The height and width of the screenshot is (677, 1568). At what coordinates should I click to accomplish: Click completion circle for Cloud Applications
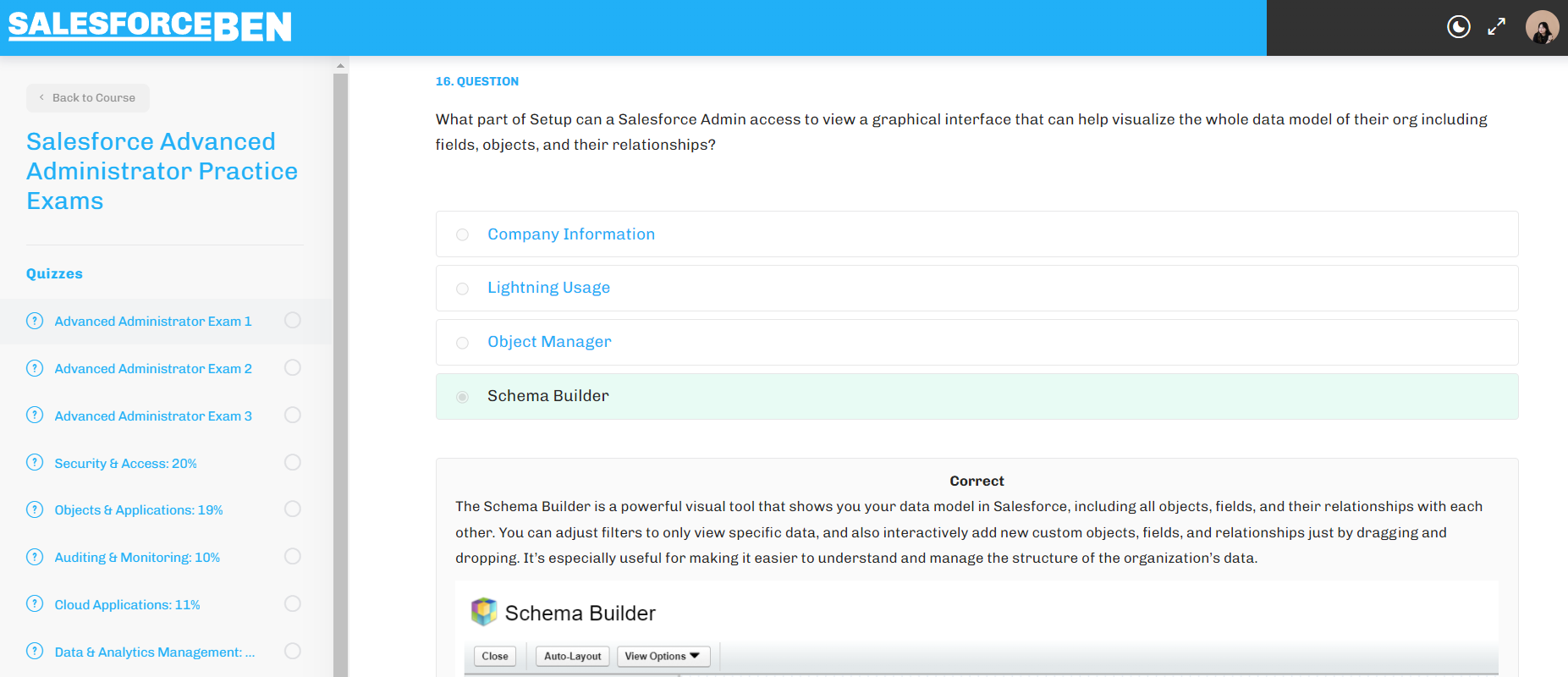[x=293, y=604]
